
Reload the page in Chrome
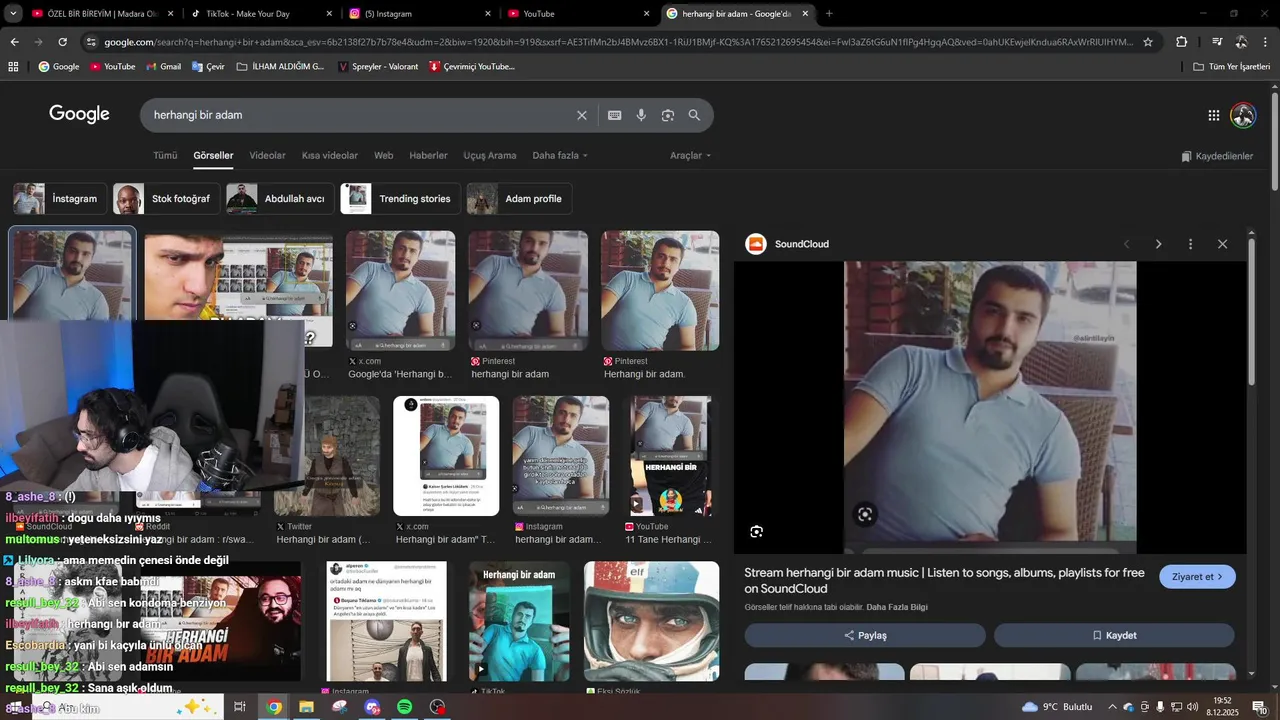(62, 42)
